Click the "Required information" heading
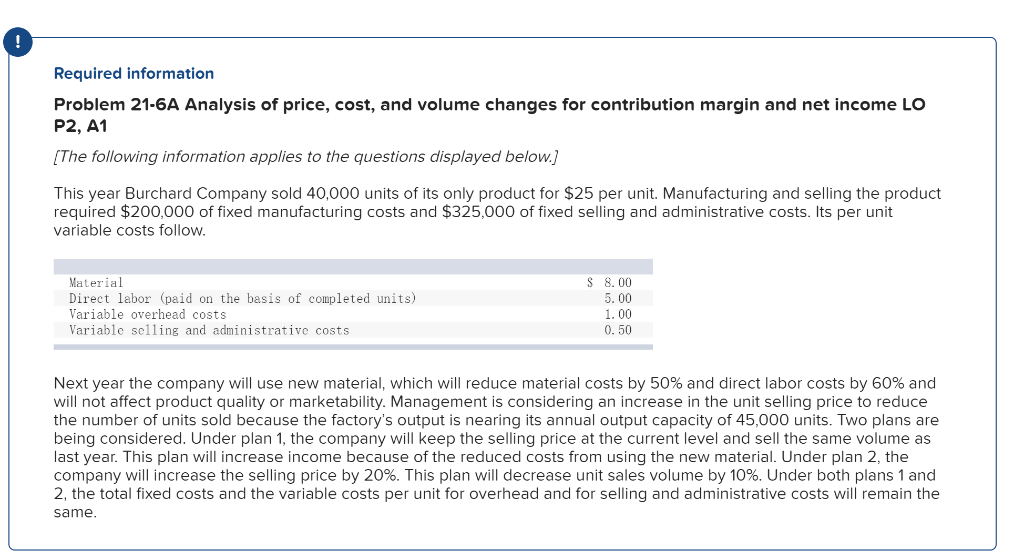The image size is (1024, 560). pyautogui.click(x=133, y=74)
